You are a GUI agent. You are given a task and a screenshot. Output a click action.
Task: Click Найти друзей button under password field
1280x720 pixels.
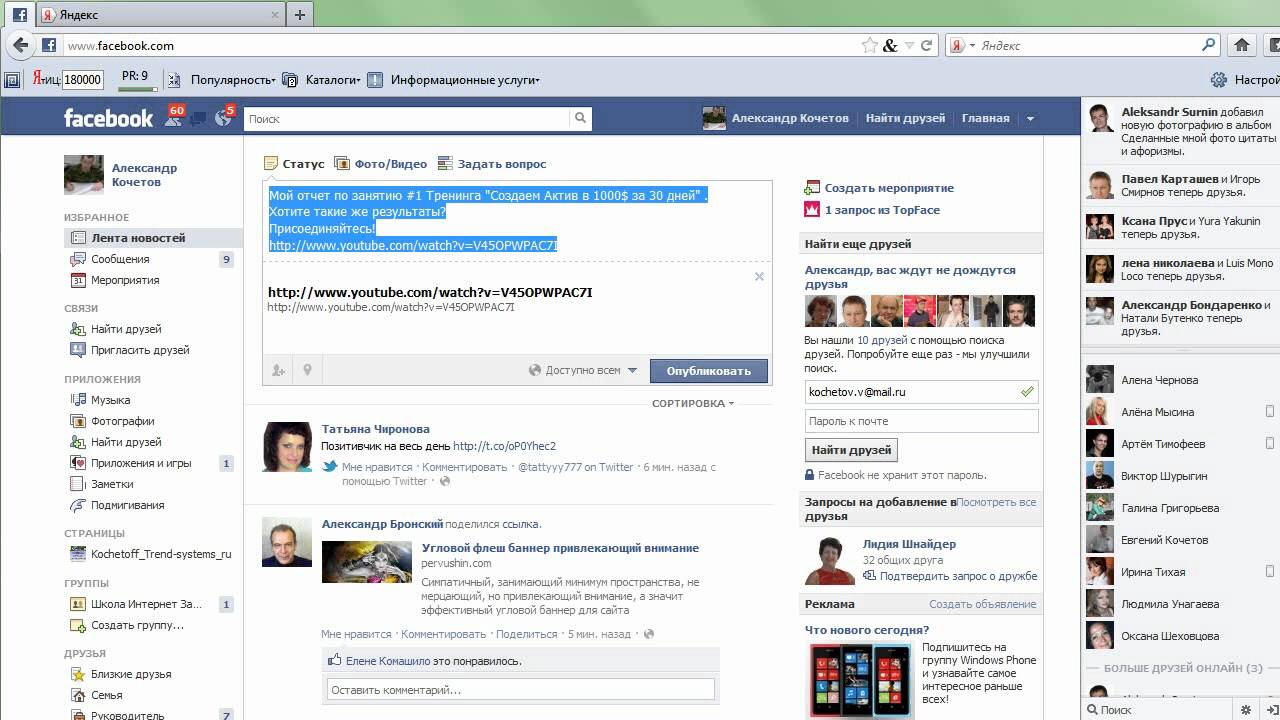pos(851,450)
